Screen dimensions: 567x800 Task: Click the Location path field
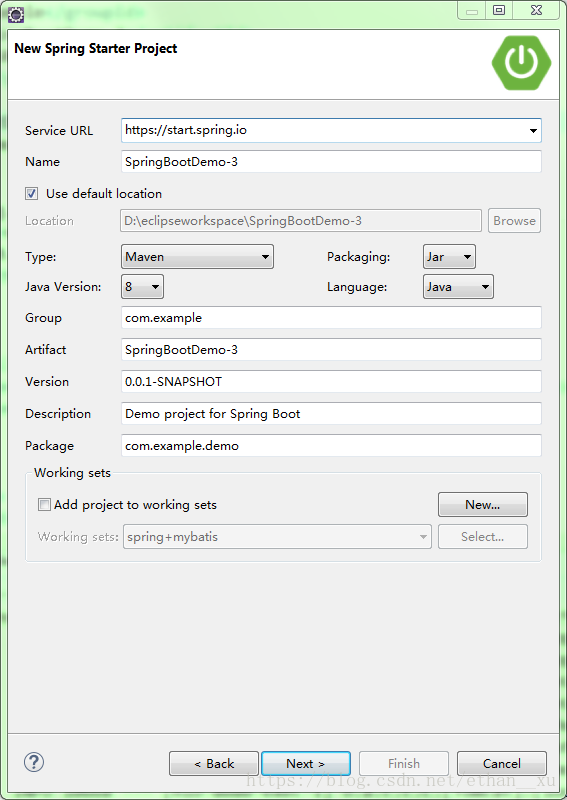pos(301,221)
